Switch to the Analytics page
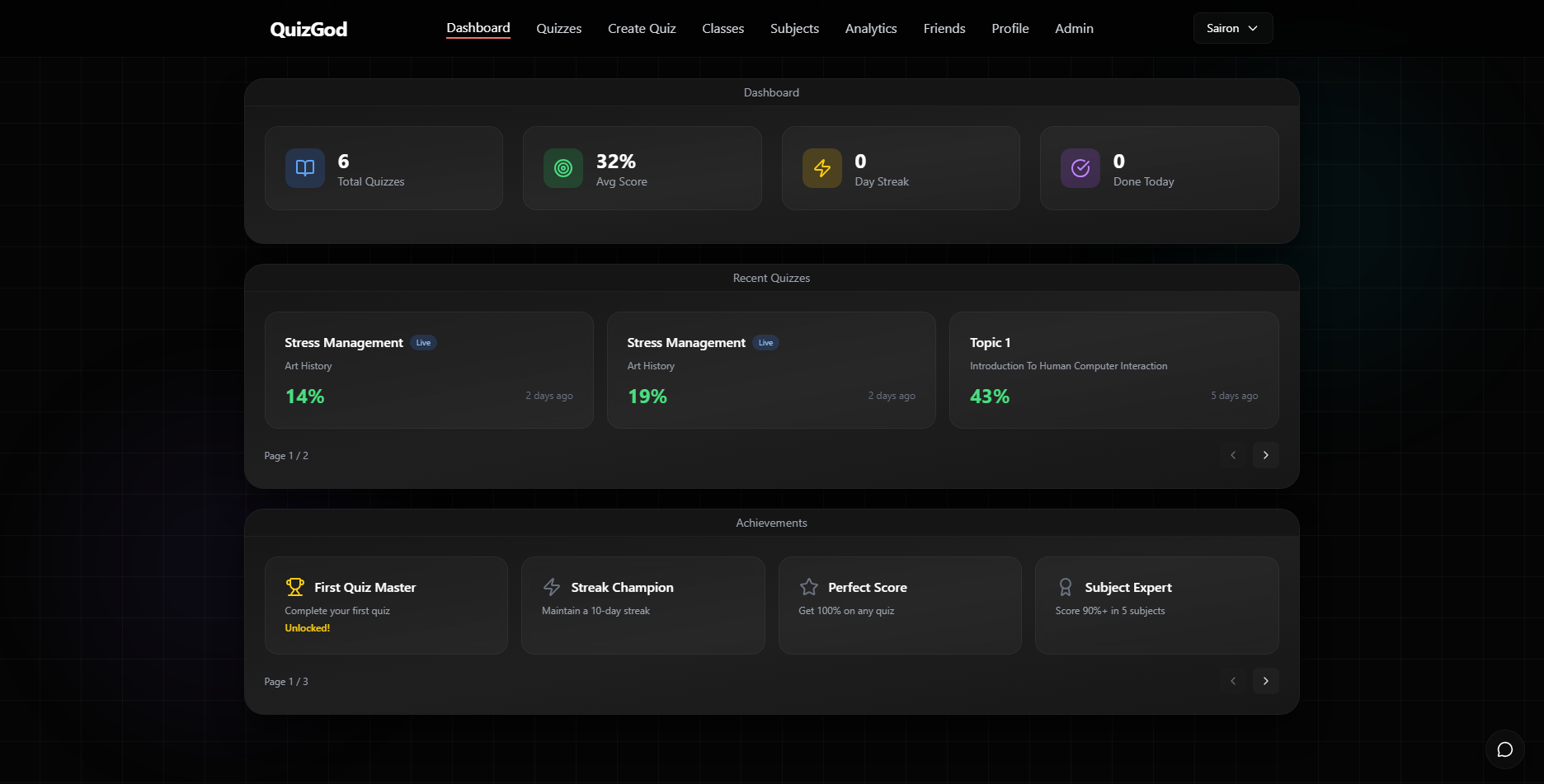 tap(870, 28)
